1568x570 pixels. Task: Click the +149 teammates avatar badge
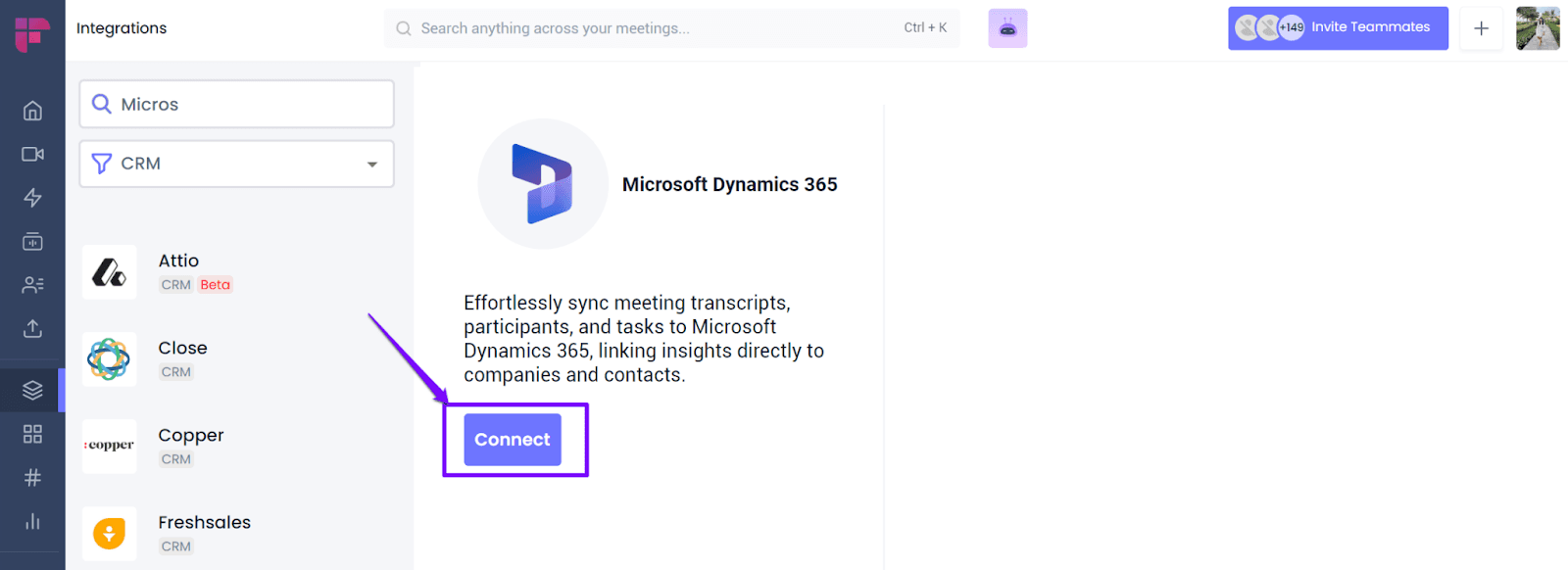coord(1292,27)
